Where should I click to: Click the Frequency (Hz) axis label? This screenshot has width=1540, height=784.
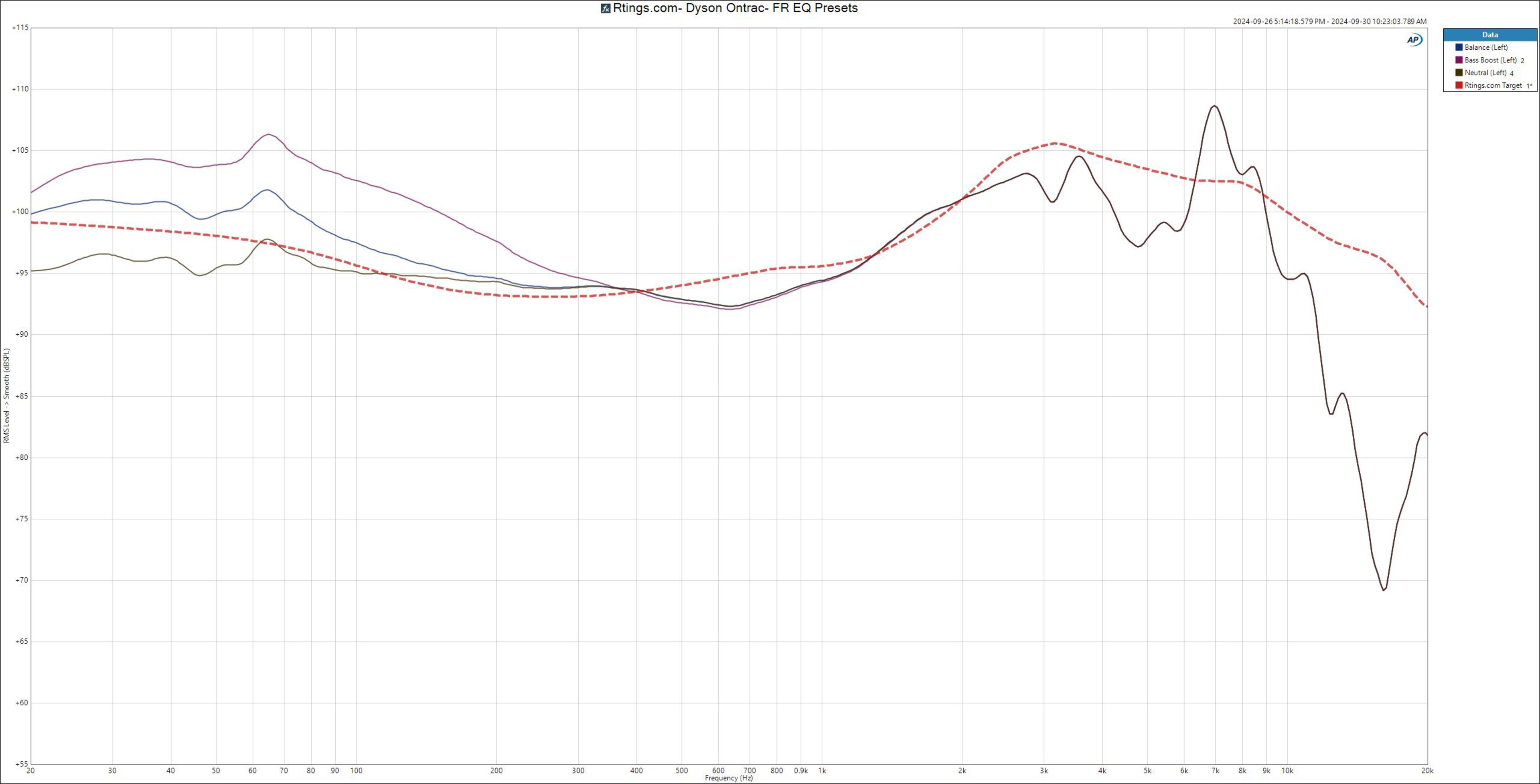pyautogui.click(x=729, y=778)
